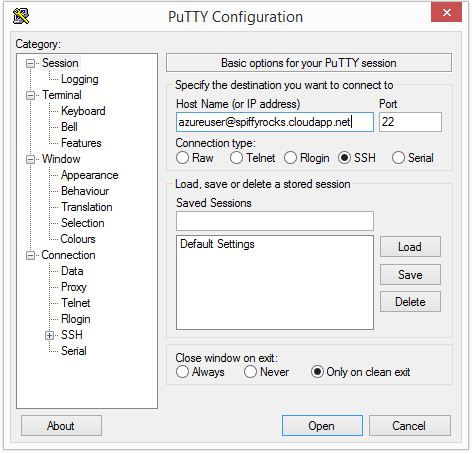Go to Appearance under Window

tap(90, 175)
